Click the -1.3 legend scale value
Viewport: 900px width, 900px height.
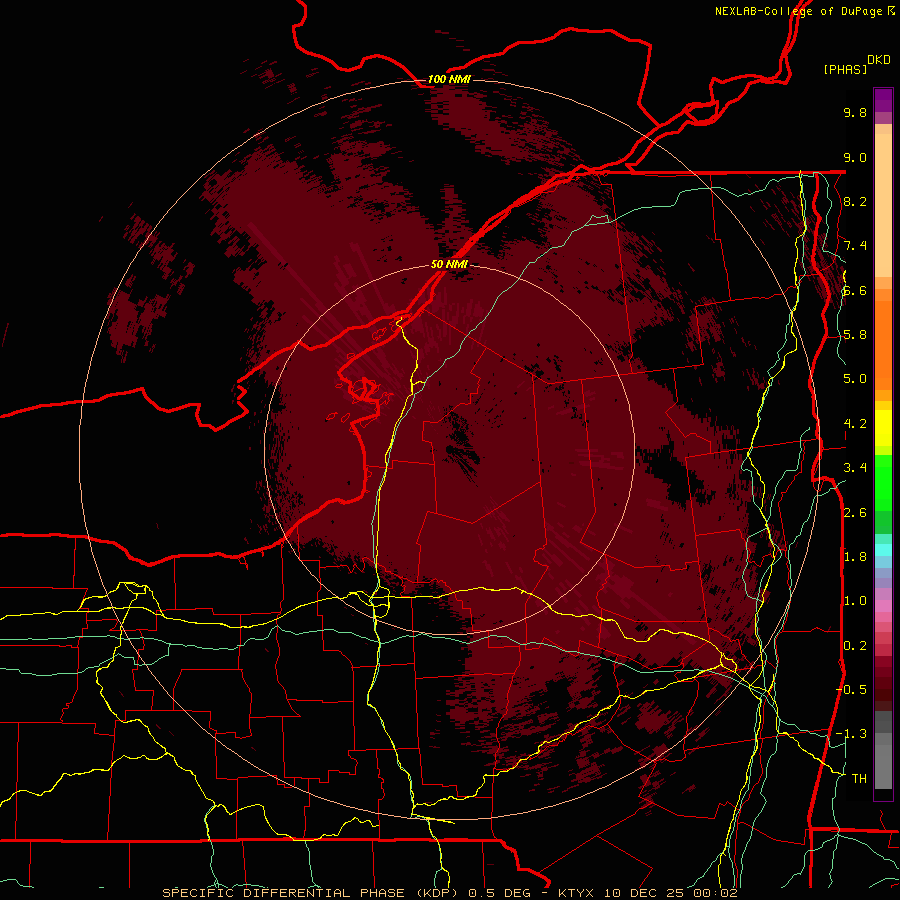point(851,734)
